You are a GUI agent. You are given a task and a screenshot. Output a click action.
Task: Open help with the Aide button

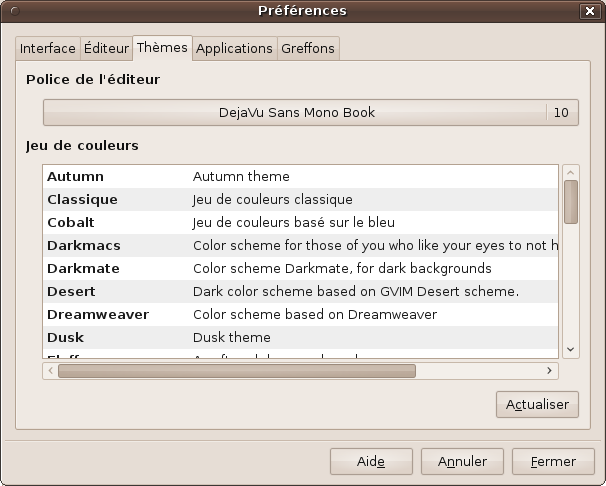371,461
